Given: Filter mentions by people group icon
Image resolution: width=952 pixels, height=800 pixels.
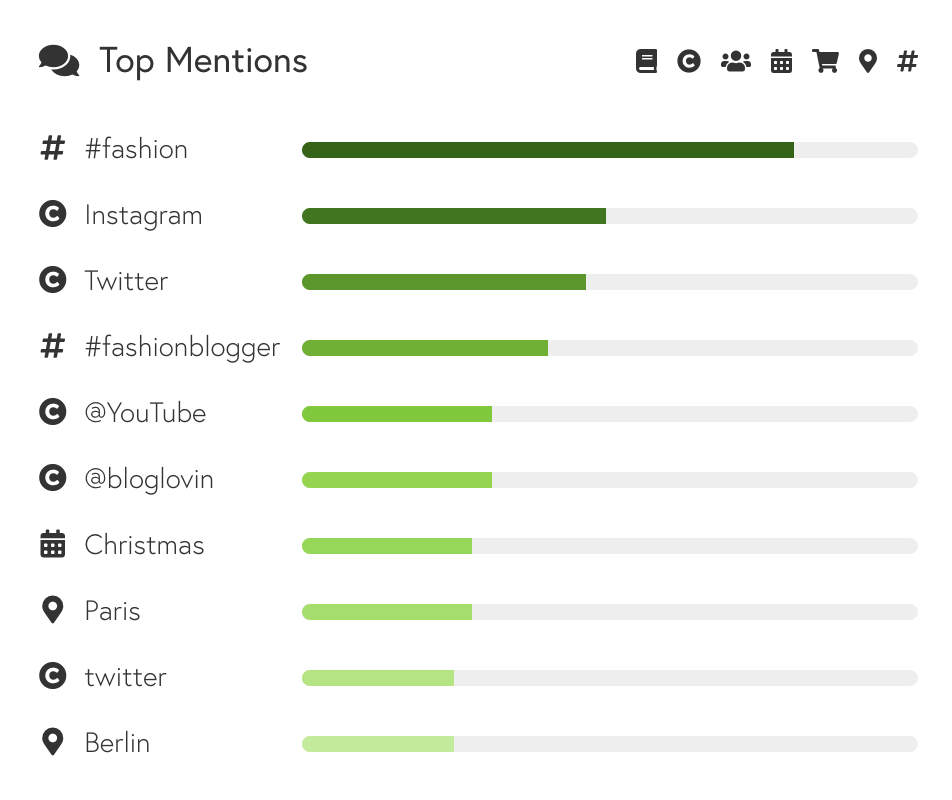Looking at the screenshot, I should point(736,61).
